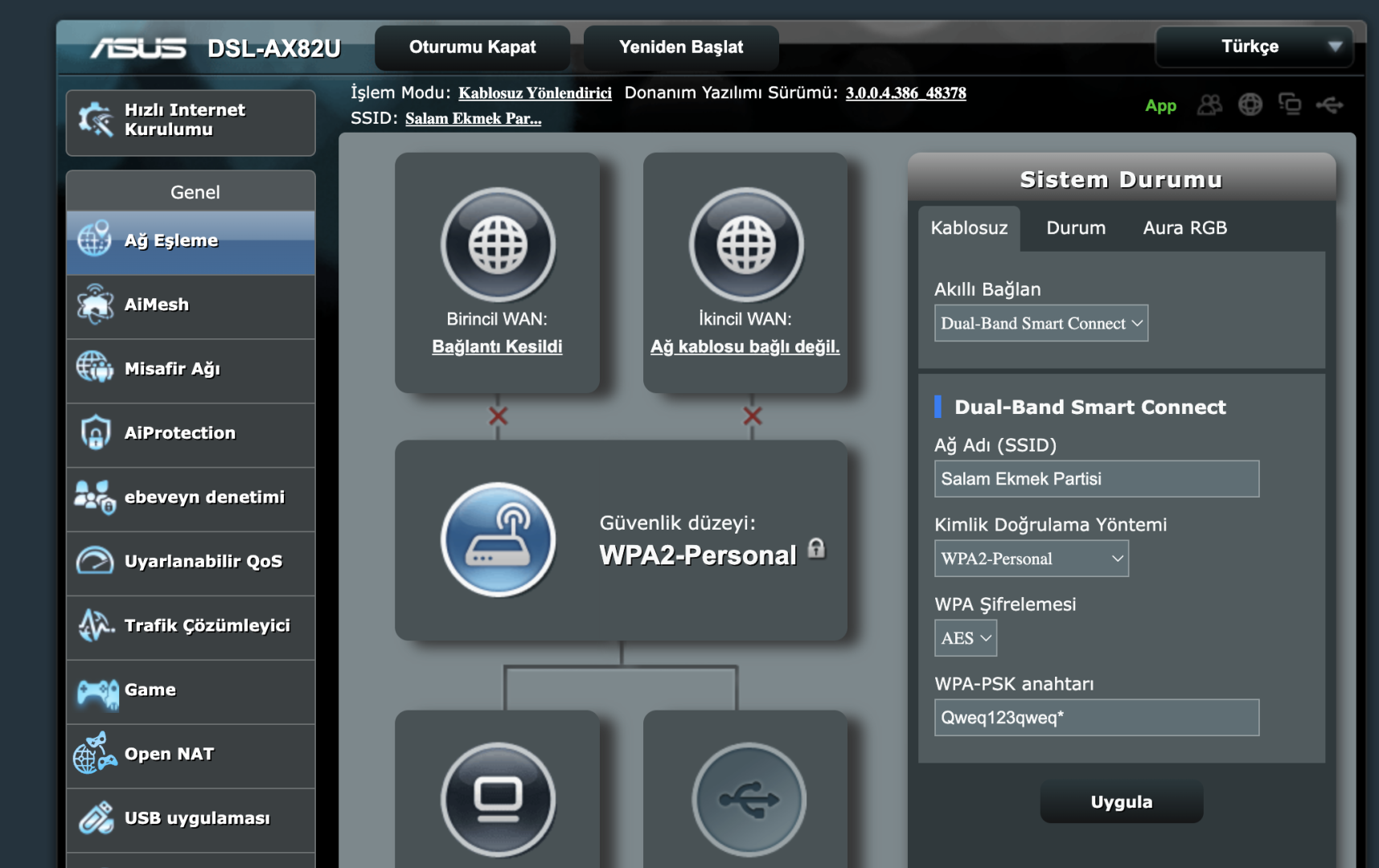The image size is (1379, 868).
Task: Open the firmware version 3.0.4.386_48378 link
Action: tap(905, 93)
